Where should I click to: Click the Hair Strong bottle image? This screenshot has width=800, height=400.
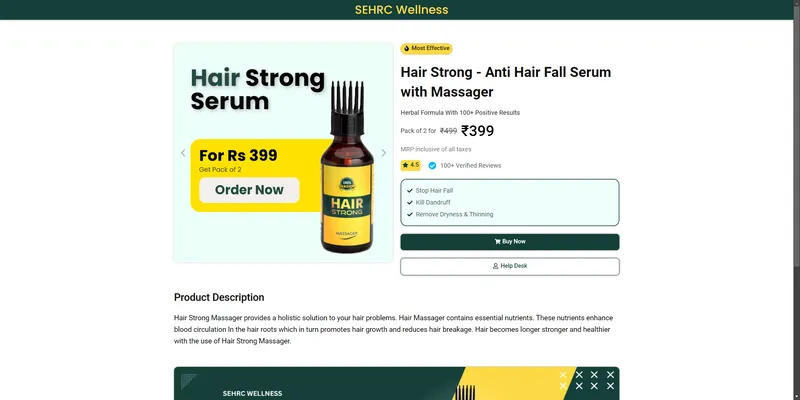click(x=347, y=167)
